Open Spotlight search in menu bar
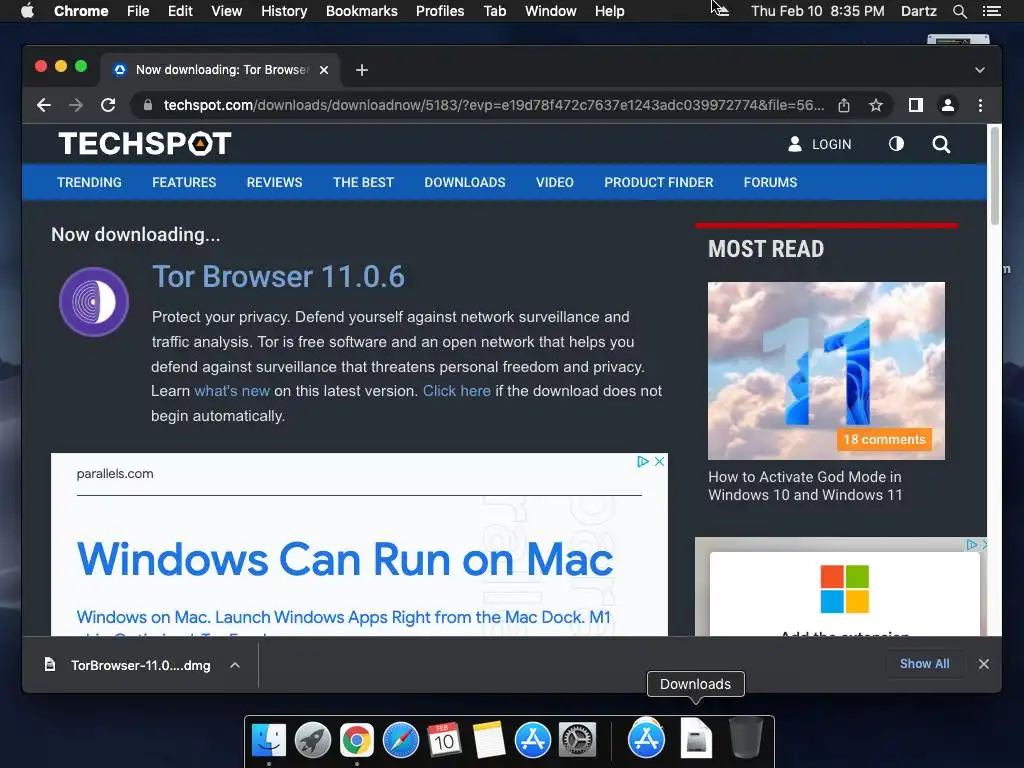This screenshot has height=768, width=1024. click(x=959, y=11)
